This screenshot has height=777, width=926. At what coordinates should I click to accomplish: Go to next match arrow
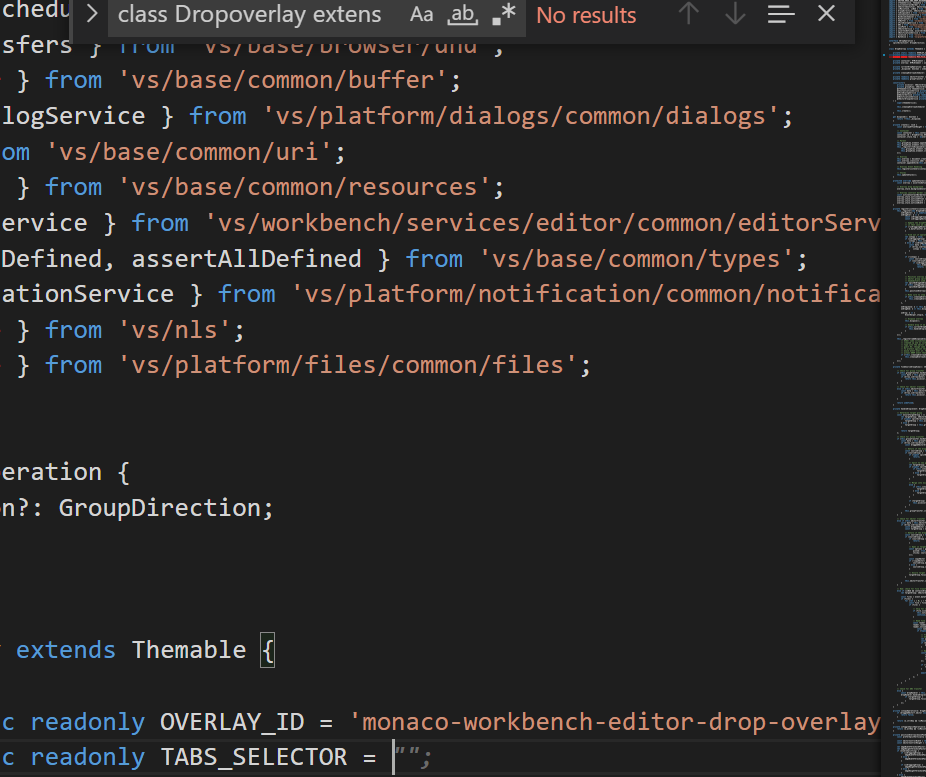point(735,14)
